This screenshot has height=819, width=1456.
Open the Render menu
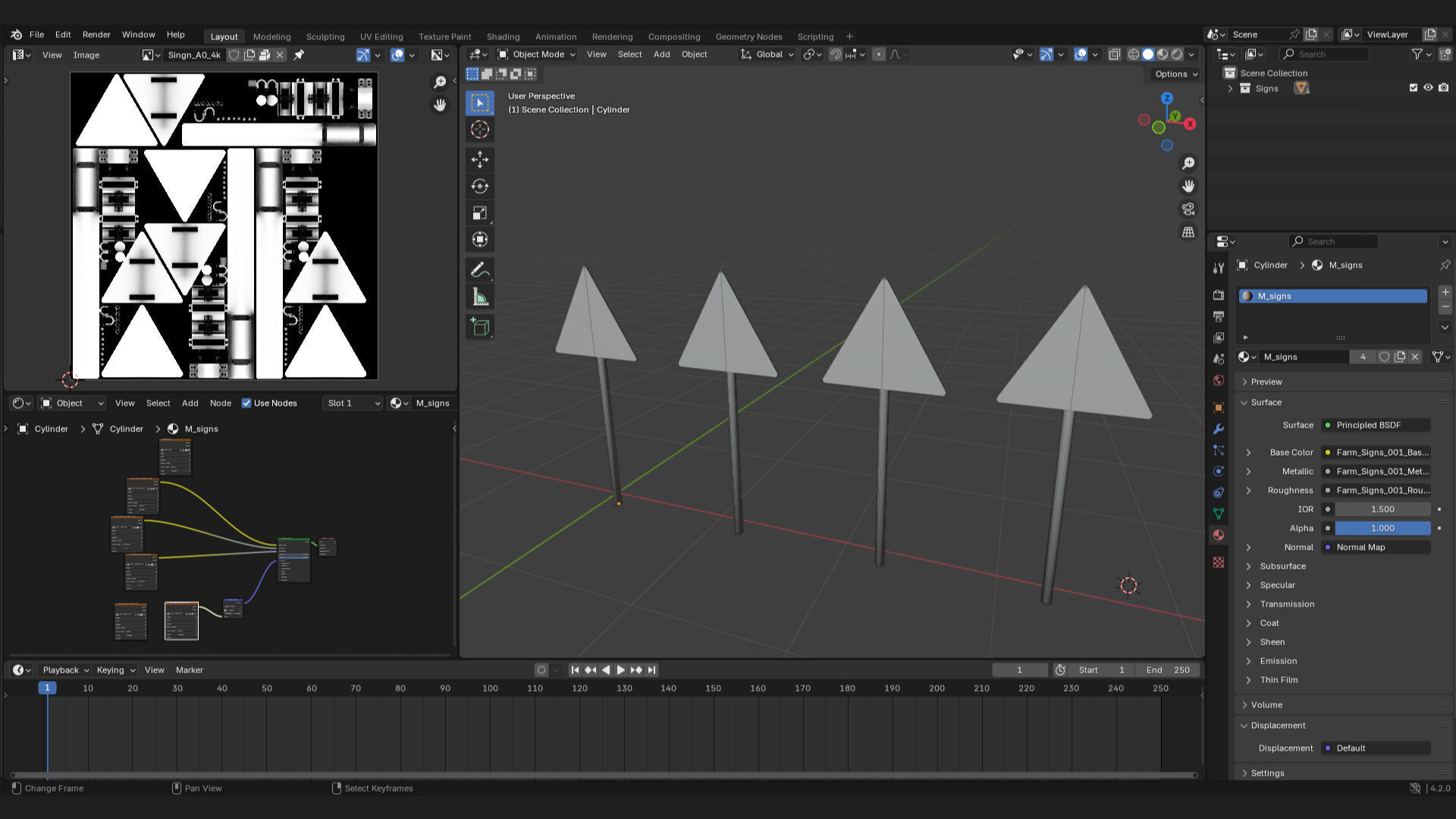(x=96, y=35)
